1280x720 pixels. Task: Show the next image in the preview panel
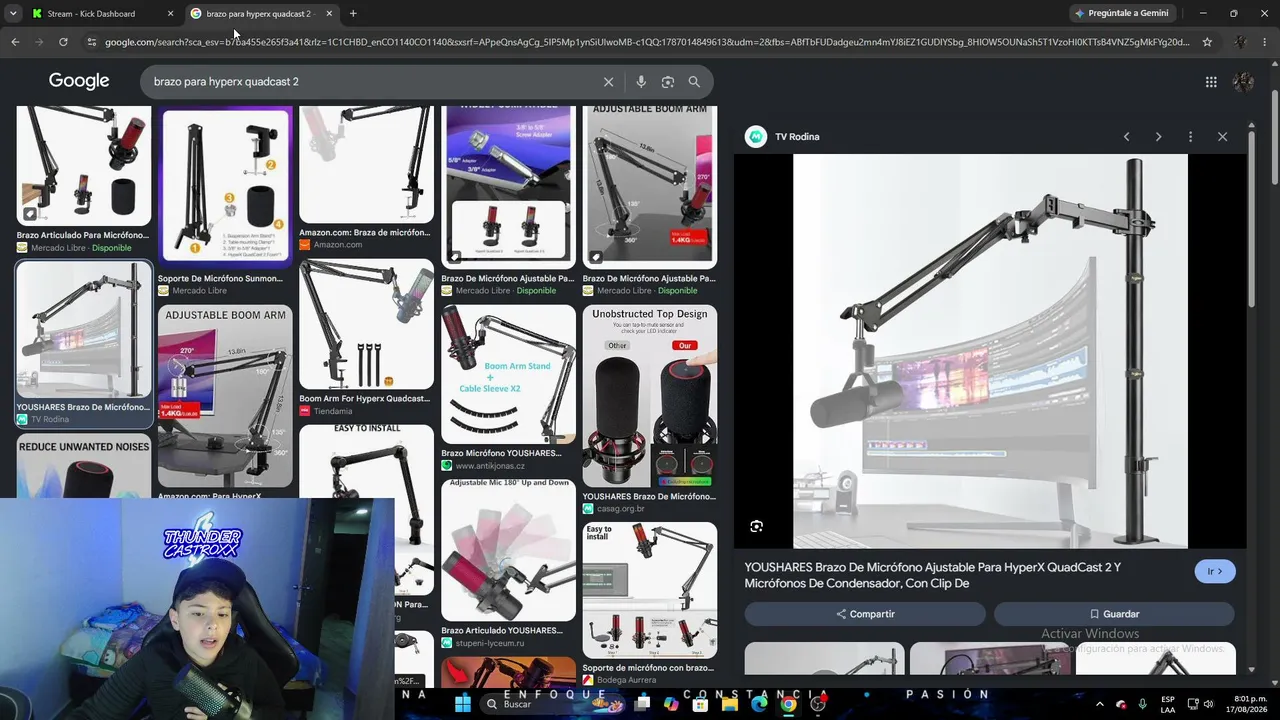coord(1158,137)
